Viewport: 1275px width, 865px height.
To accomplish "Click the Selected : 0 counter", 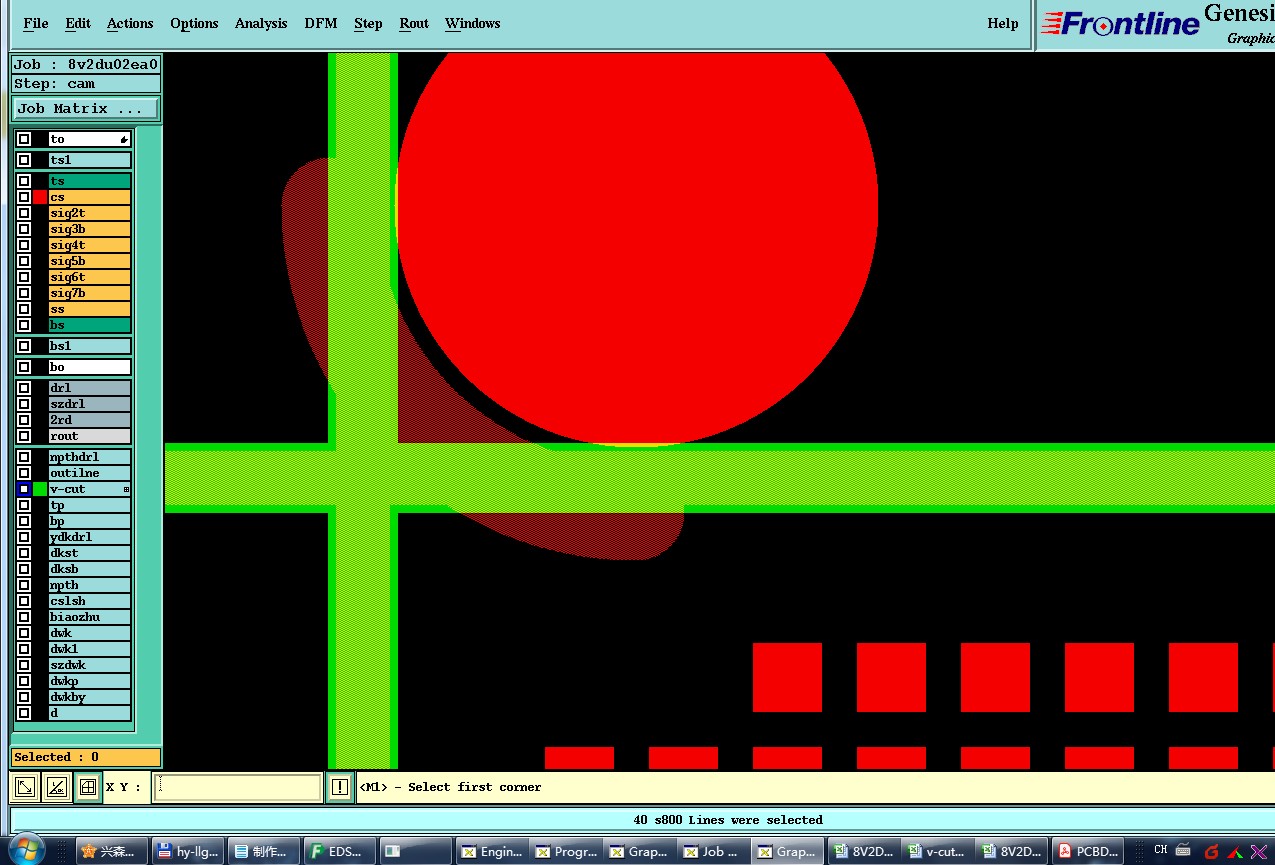I will (86, 757).
